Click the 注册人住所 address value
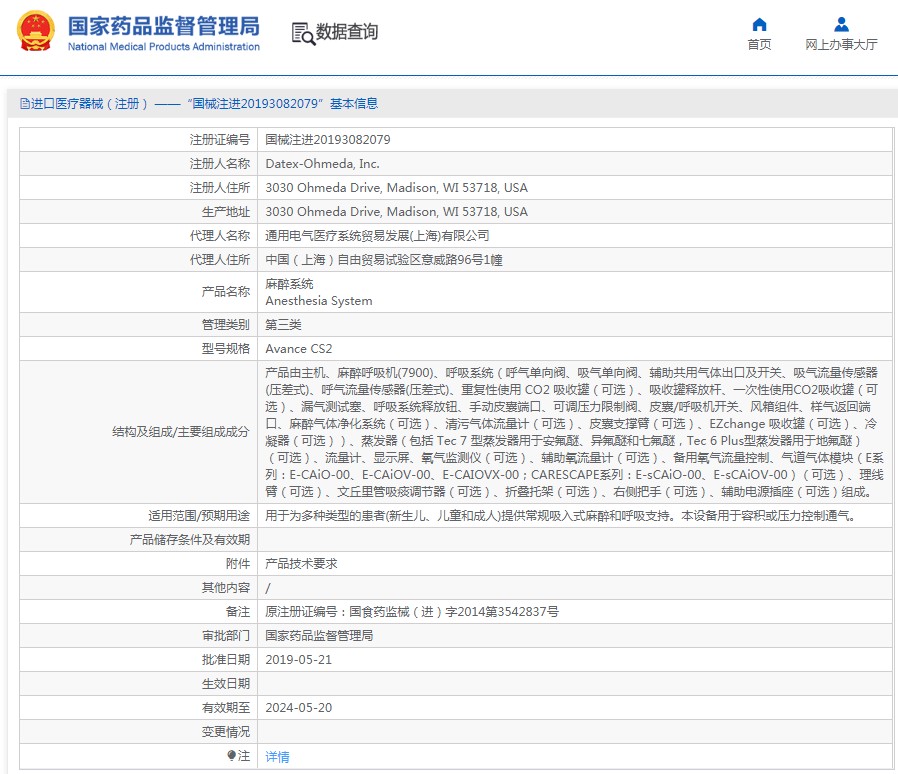This screenshot has width=898, height=774. tap(396, 188)
